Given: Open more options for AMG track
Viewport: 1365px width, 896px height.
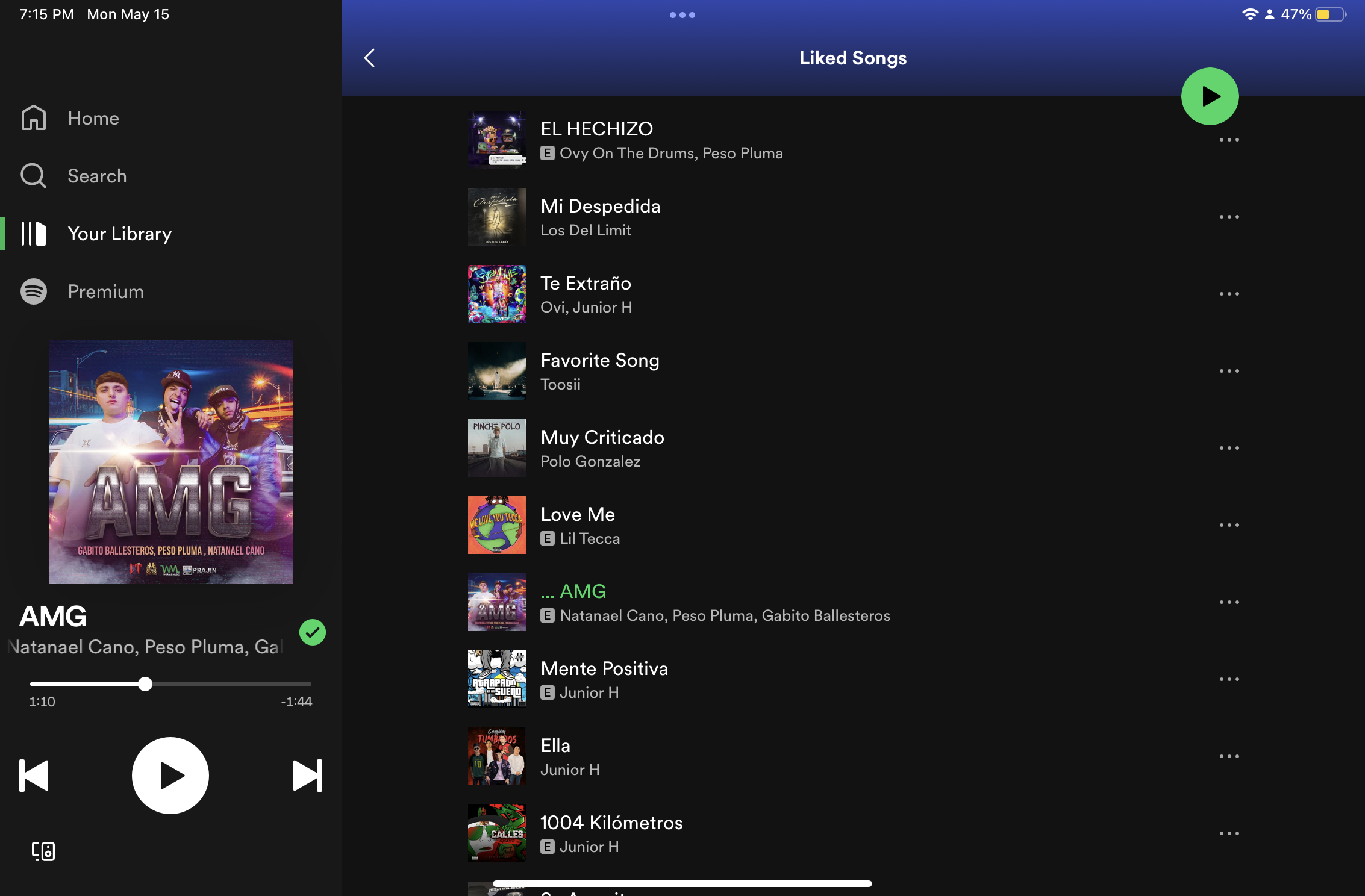Looking at the screenshot, I should pyautogui.click(x=1229, y=602).
